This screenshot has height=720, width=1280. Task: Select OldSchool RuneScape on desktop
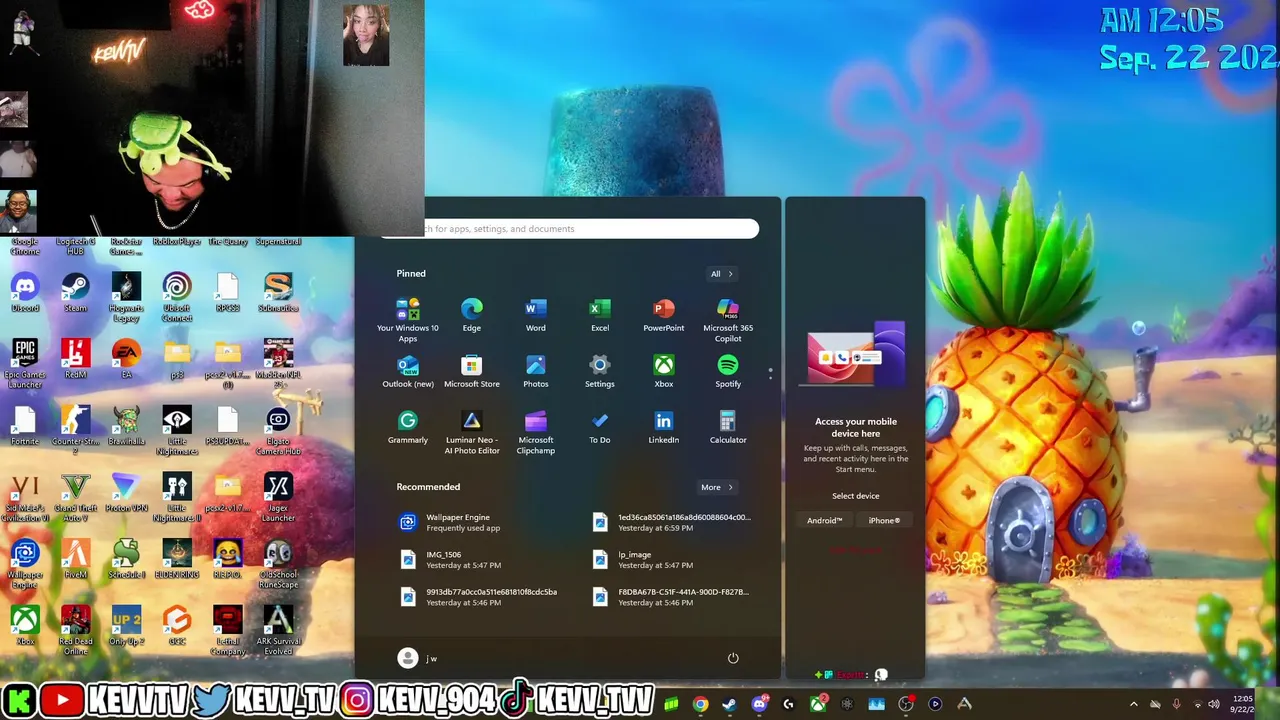[278, 564]
